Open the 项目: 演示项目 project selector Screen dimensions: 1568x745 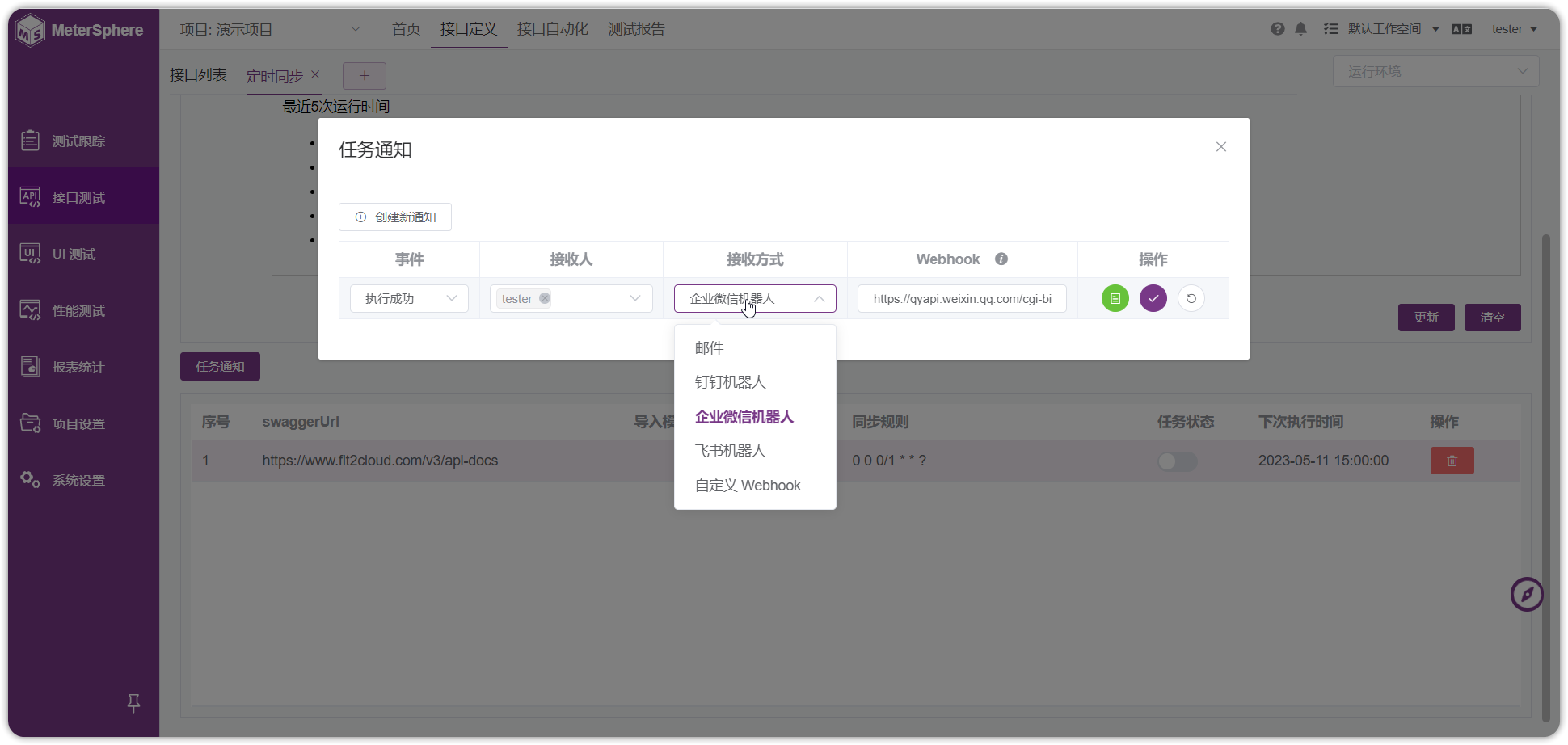[270, 30]
